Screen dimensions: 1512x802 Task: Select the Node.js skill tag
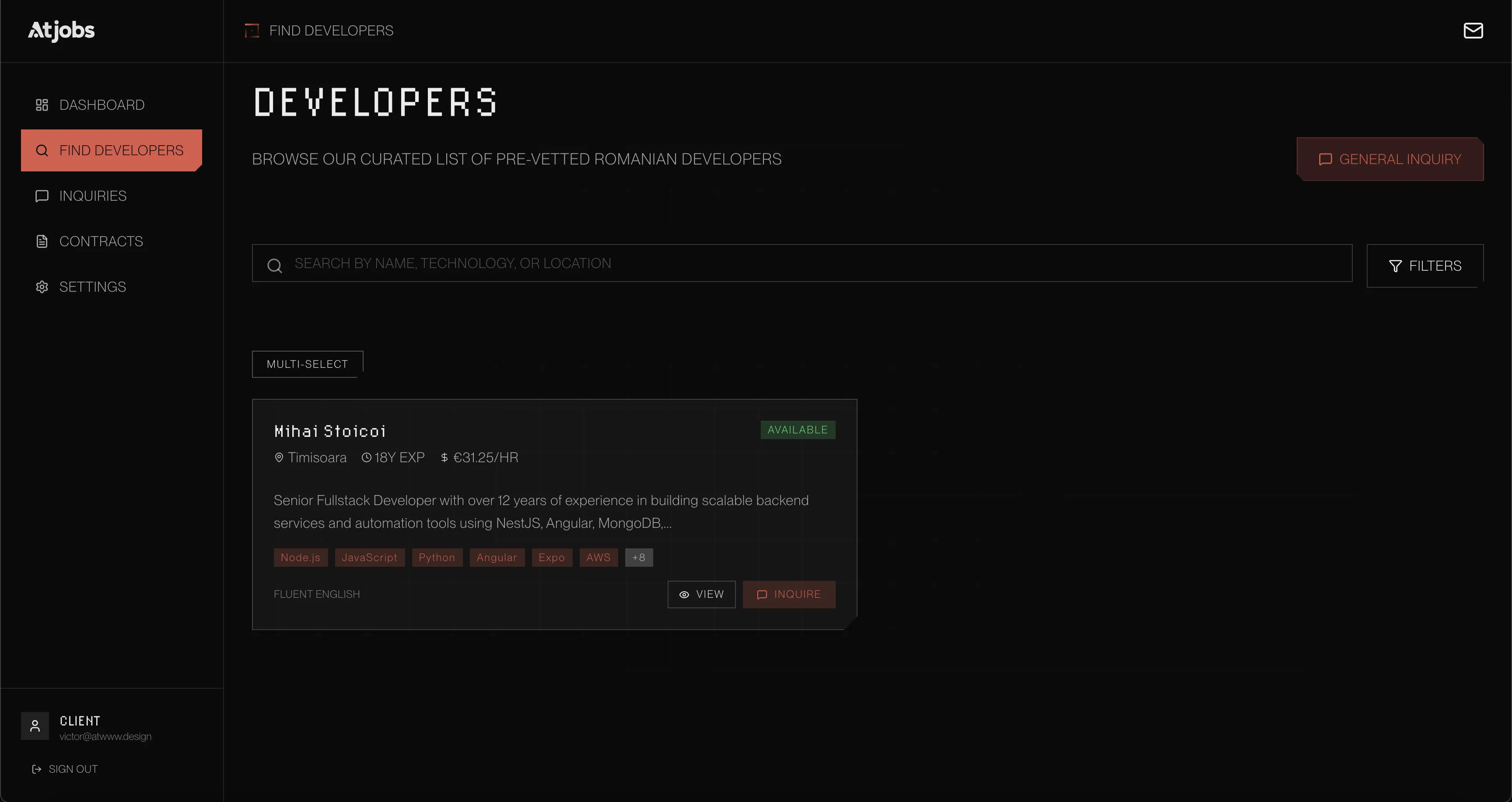point(300,558)
